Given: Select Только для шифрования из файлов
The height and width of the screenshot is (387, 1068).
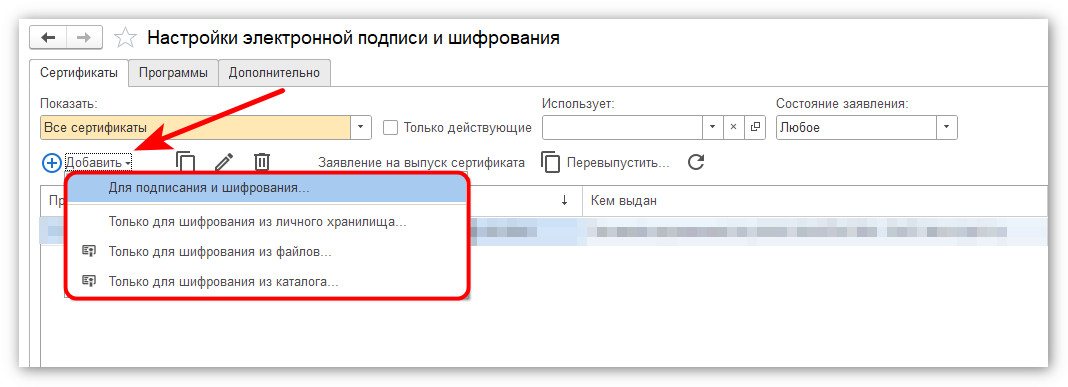Looking at the screenshot, I should [267, 251].
